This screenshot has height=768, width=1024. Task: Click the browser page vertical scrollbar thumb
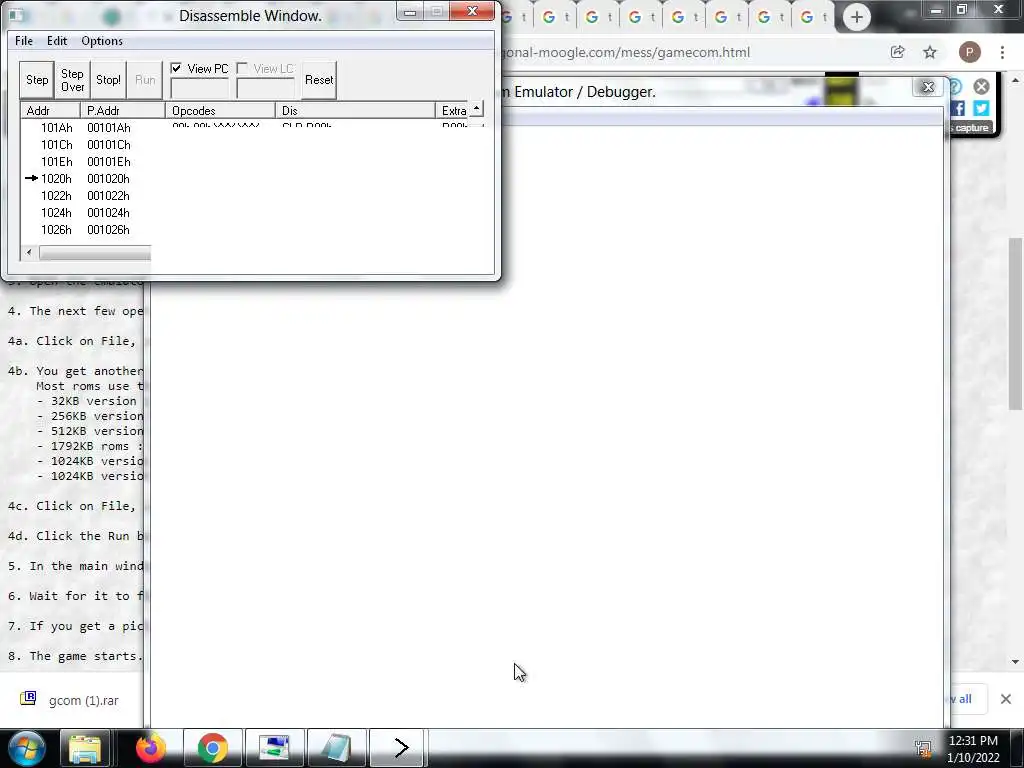coord(1015,323)
